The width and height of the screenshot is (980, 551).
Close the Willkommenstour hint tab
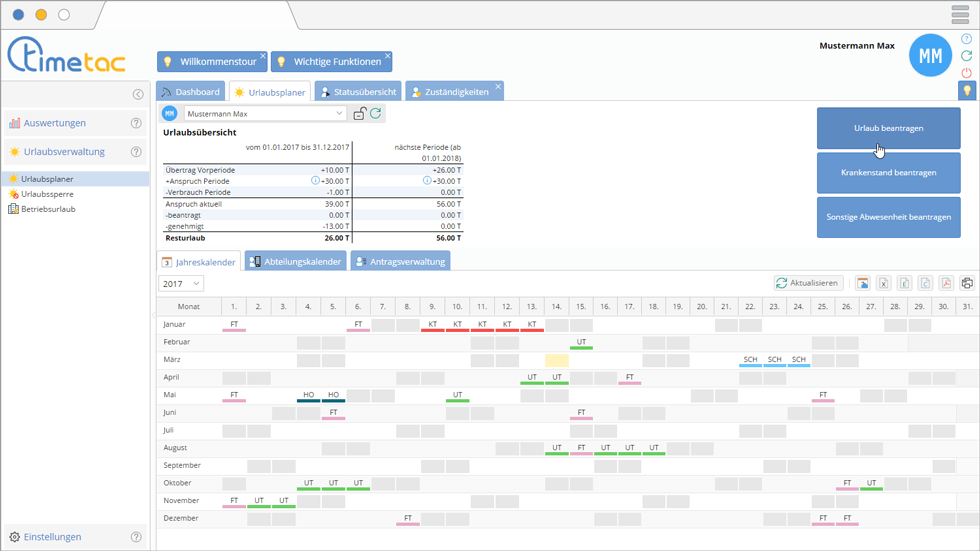(263, 56)
